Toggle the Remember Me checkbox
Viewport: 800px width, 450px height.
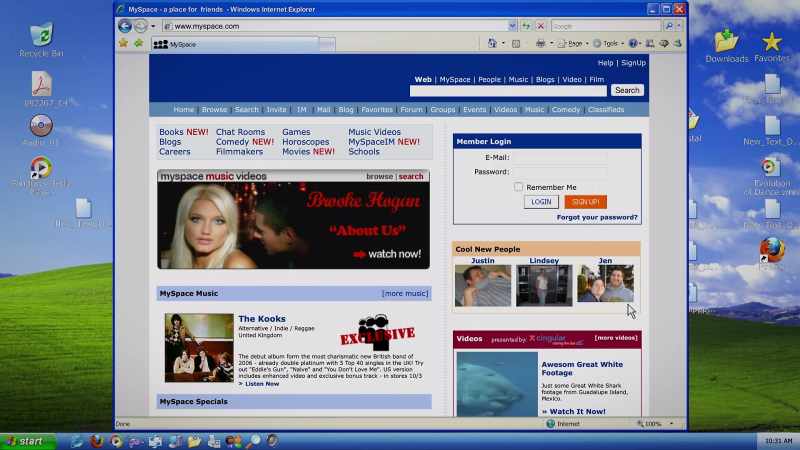click(x=519, y=187)
